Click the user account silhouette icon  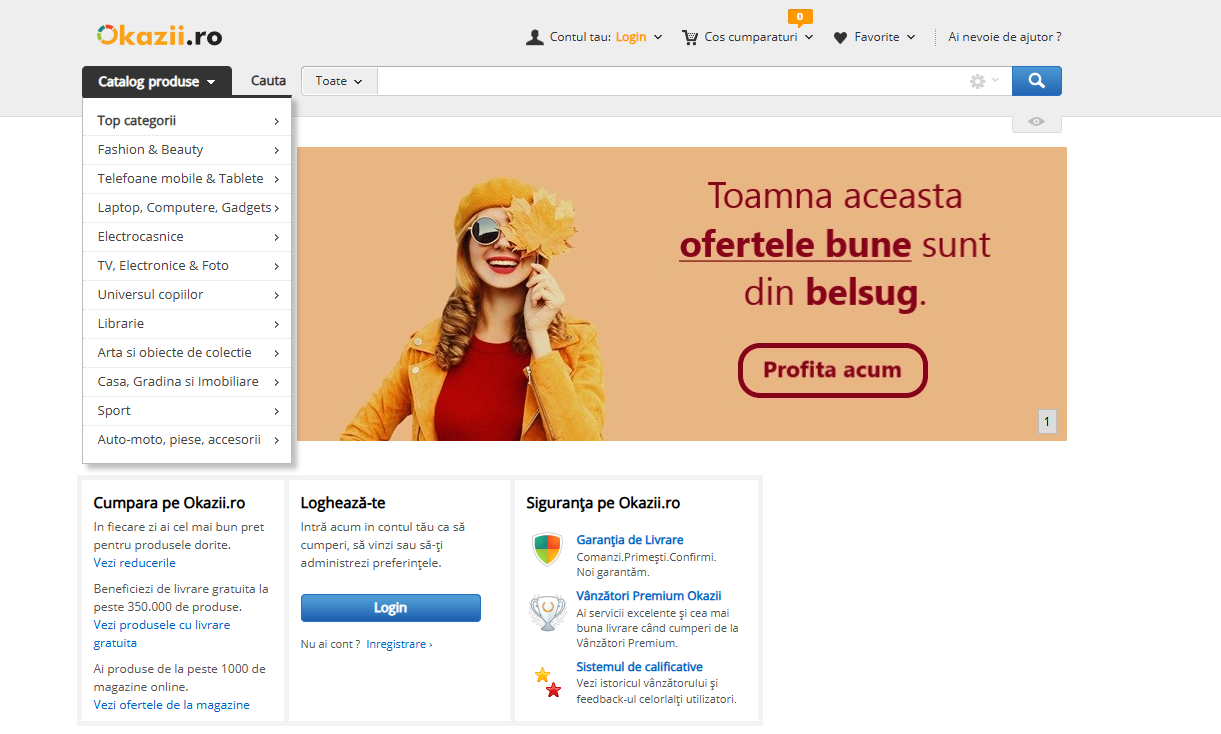pyautogui.click(x=535, y=37)
